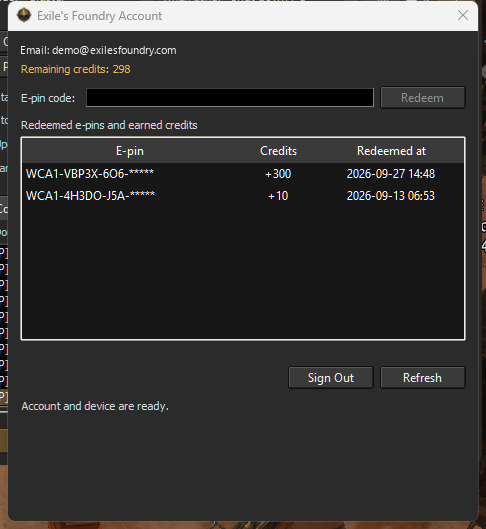This screenshot has width=486, height=529.
Task: Select the WCA1-VBP3X-6O6-***** e-pin row
Action: click(243, 174)
